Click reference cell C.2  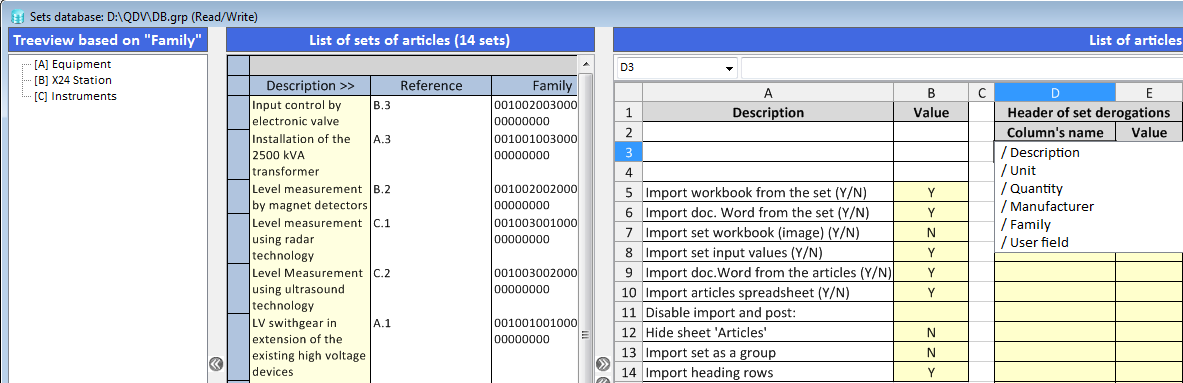[431, 289]
